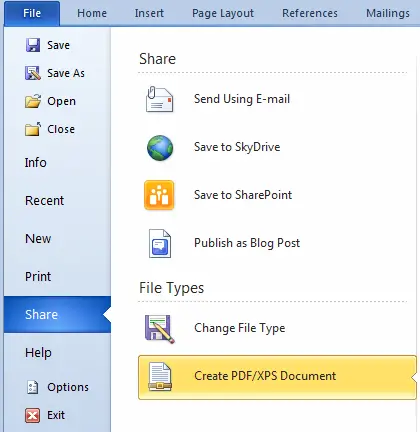The height and width of the screenshot is (432, 420).
Task: Switch to the Page Layout tab
Action: point(223,13)
